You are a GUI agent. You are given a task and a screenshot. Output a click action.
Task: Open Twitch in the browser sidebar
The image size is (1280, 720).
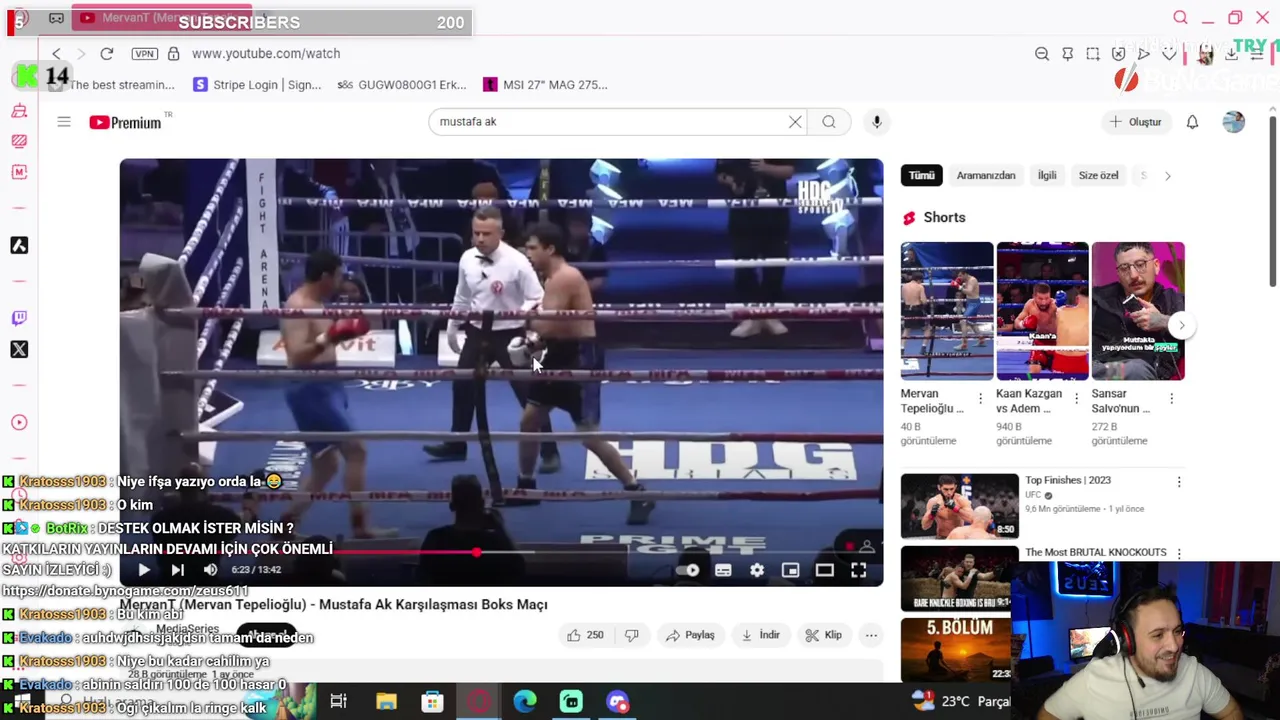click(19, 318)
